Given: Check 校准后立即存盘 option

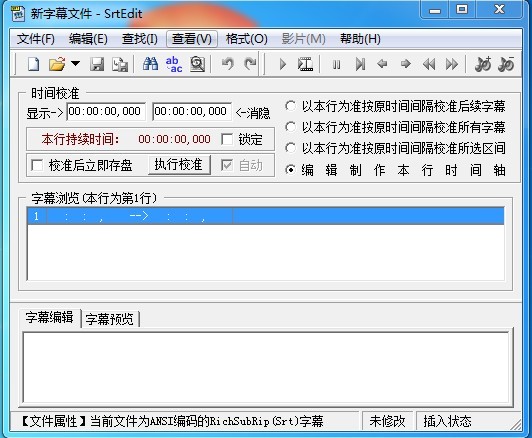Looking at the screenshot, I should tap(37, 165).
